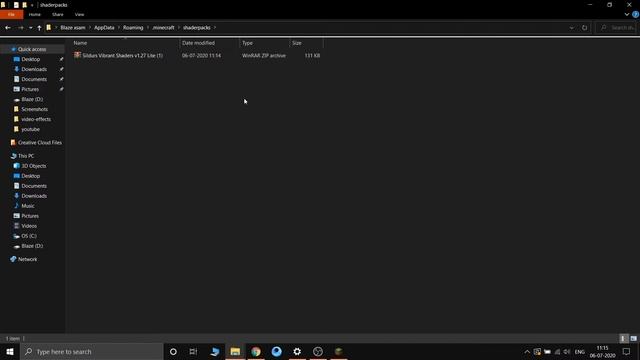Select This PC in navigation pane

[x=26, y=156]
